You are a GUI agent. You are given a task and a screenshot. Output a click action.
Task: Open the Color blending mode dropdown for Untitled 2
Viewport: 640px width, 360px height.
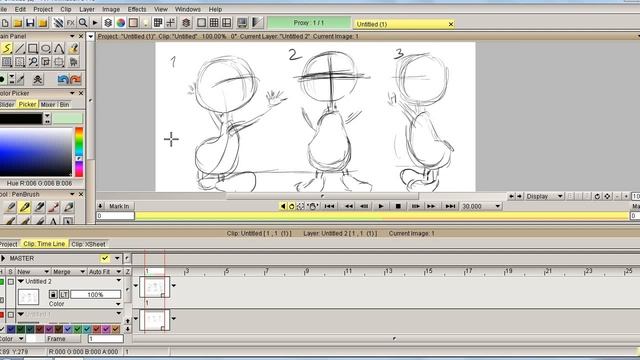click(85, 304)
